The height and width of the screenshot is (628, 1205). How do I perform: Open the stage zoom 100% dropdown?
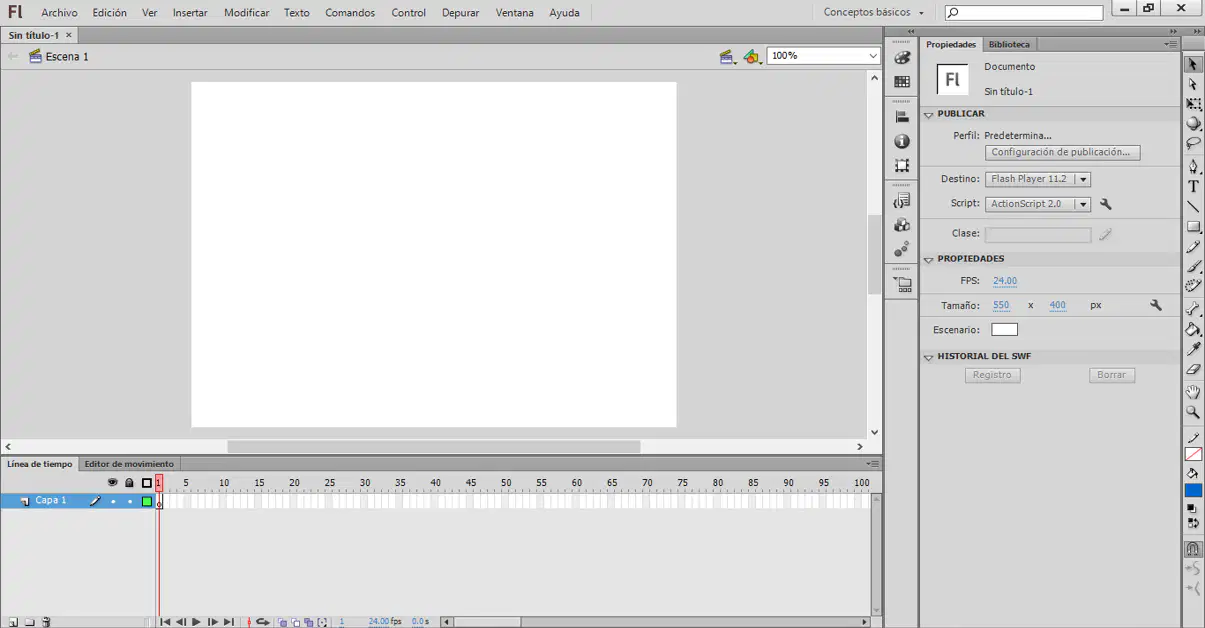[873, 56]
